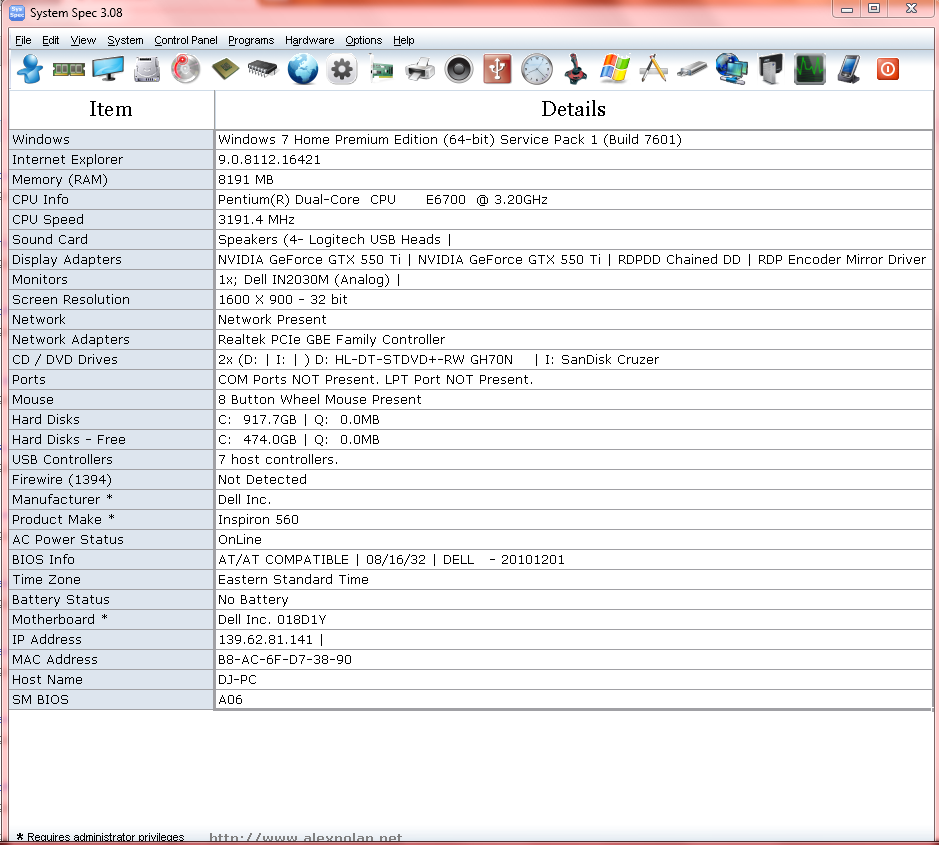Viewport: 939px width, 845px height.
Task: Click the black IC chip icon
Action: [x=263, y=69]
